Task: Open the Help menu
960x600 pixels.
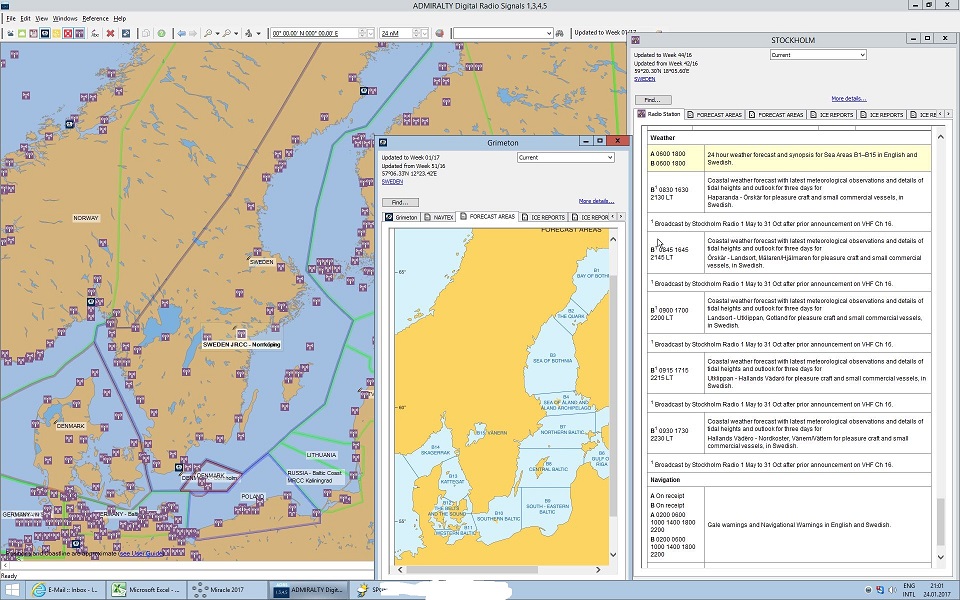Action: (x=120, y=18)
